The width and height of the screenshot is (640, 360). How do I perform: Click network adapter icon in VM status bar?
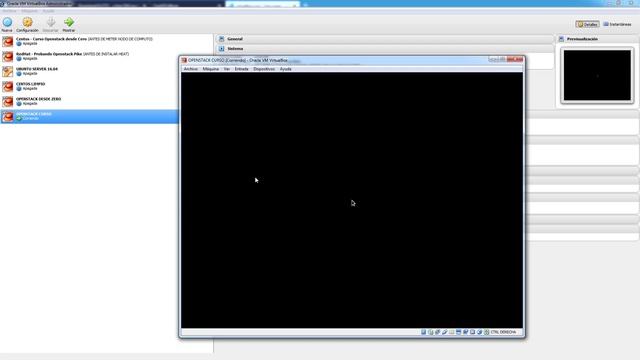438,332
